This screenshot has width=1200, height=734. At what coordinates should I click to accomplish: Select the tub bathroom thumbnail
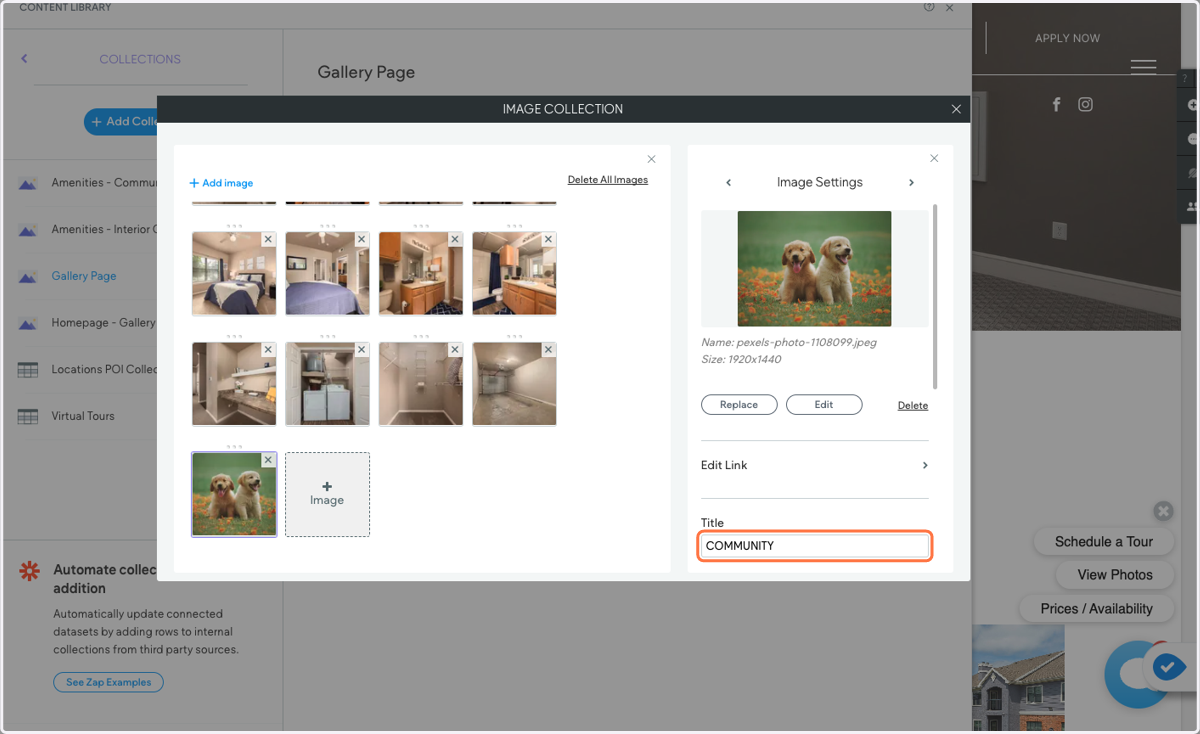514,274
